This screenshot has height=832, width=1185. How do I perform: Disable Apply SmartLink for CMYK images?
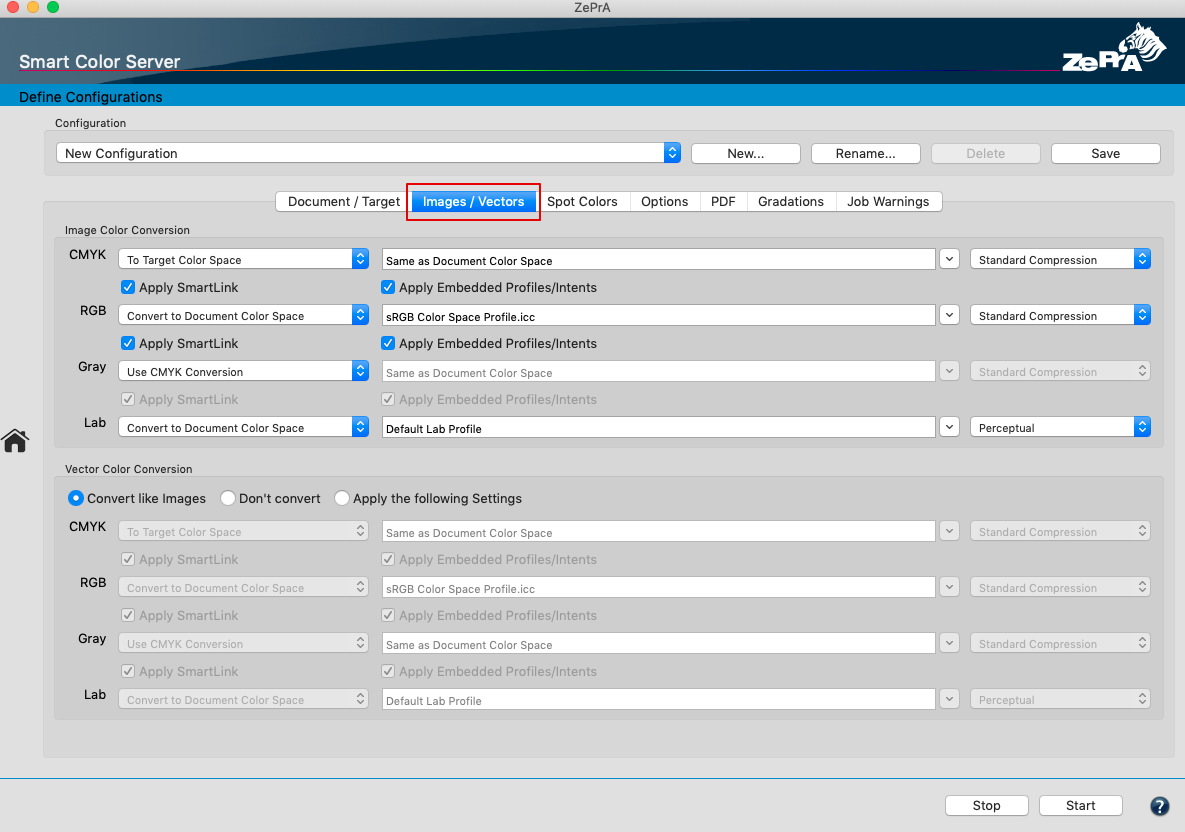coord(128,287)
